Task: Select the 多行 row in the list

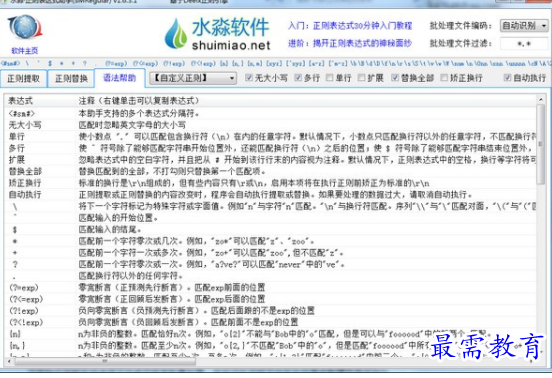Action: (x=270, y=148)
